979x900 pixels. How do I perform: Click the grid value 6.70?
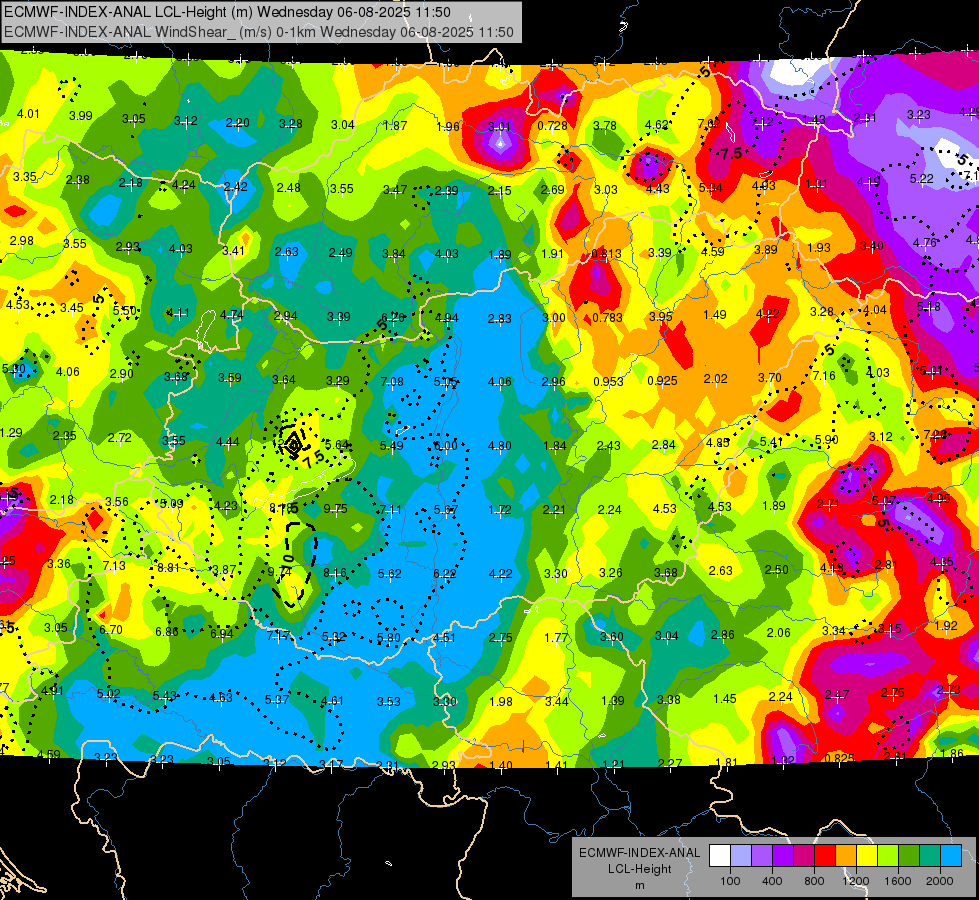[x=111, y=629]
